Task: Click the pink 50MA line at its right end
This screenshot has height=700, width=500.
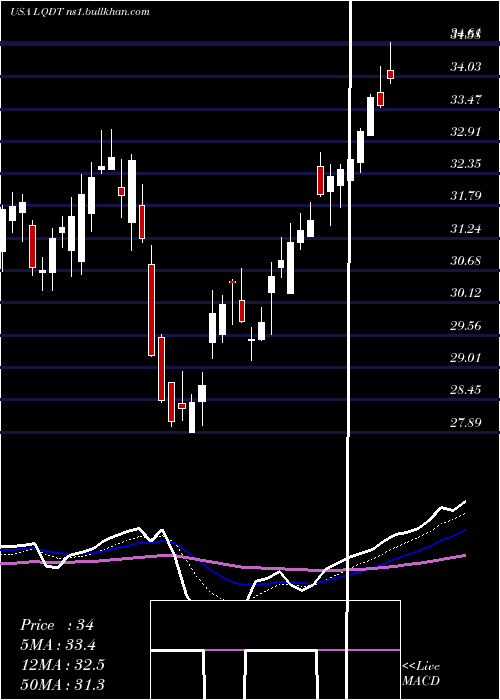Action: point(462,556)
